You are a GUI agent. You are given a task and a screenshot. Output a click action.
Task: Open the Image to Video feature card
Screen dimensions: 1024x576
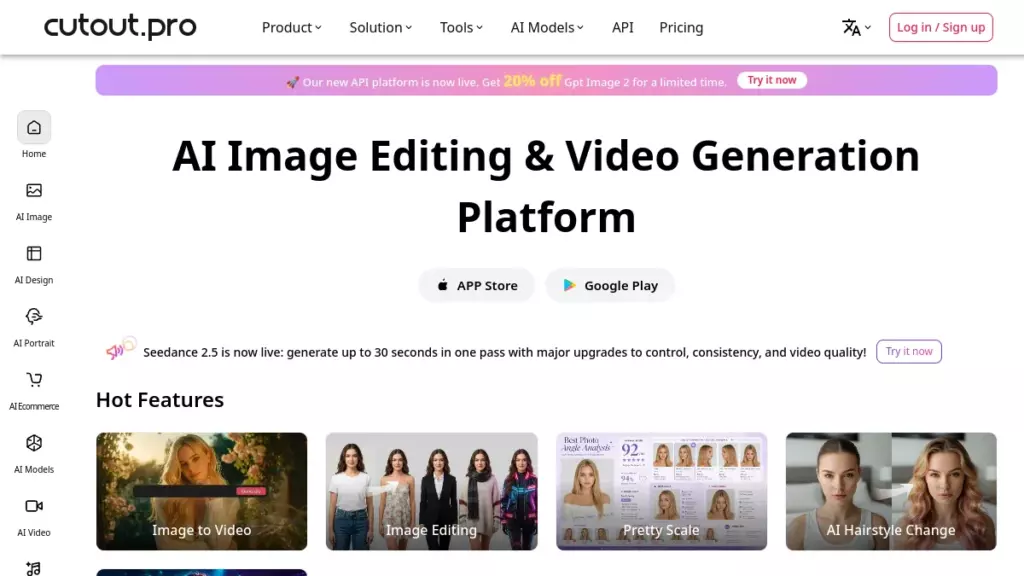201,491
